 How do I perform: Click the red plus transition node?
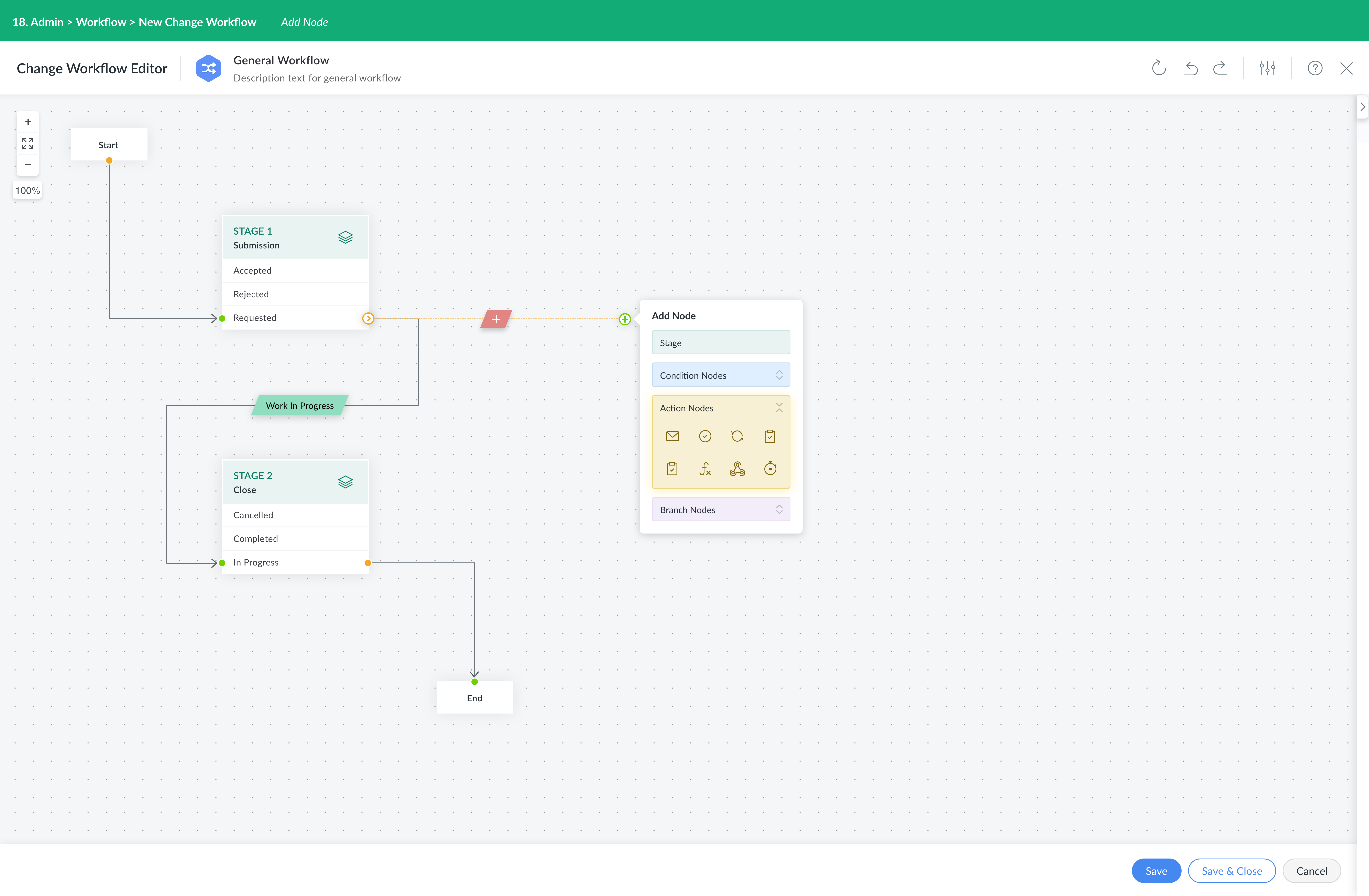click(x=496, y=319)
